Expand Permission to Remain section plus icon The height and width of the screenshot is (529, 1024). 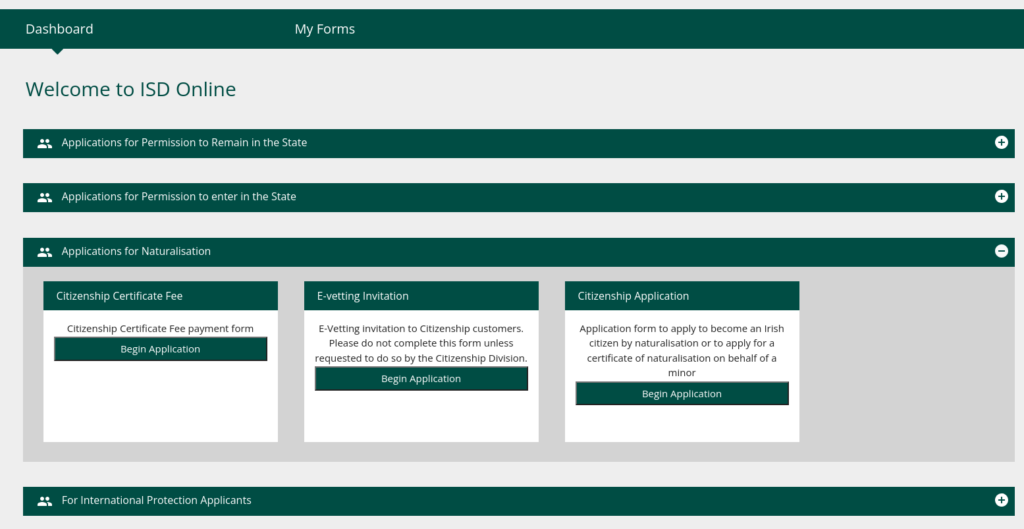1001,143
